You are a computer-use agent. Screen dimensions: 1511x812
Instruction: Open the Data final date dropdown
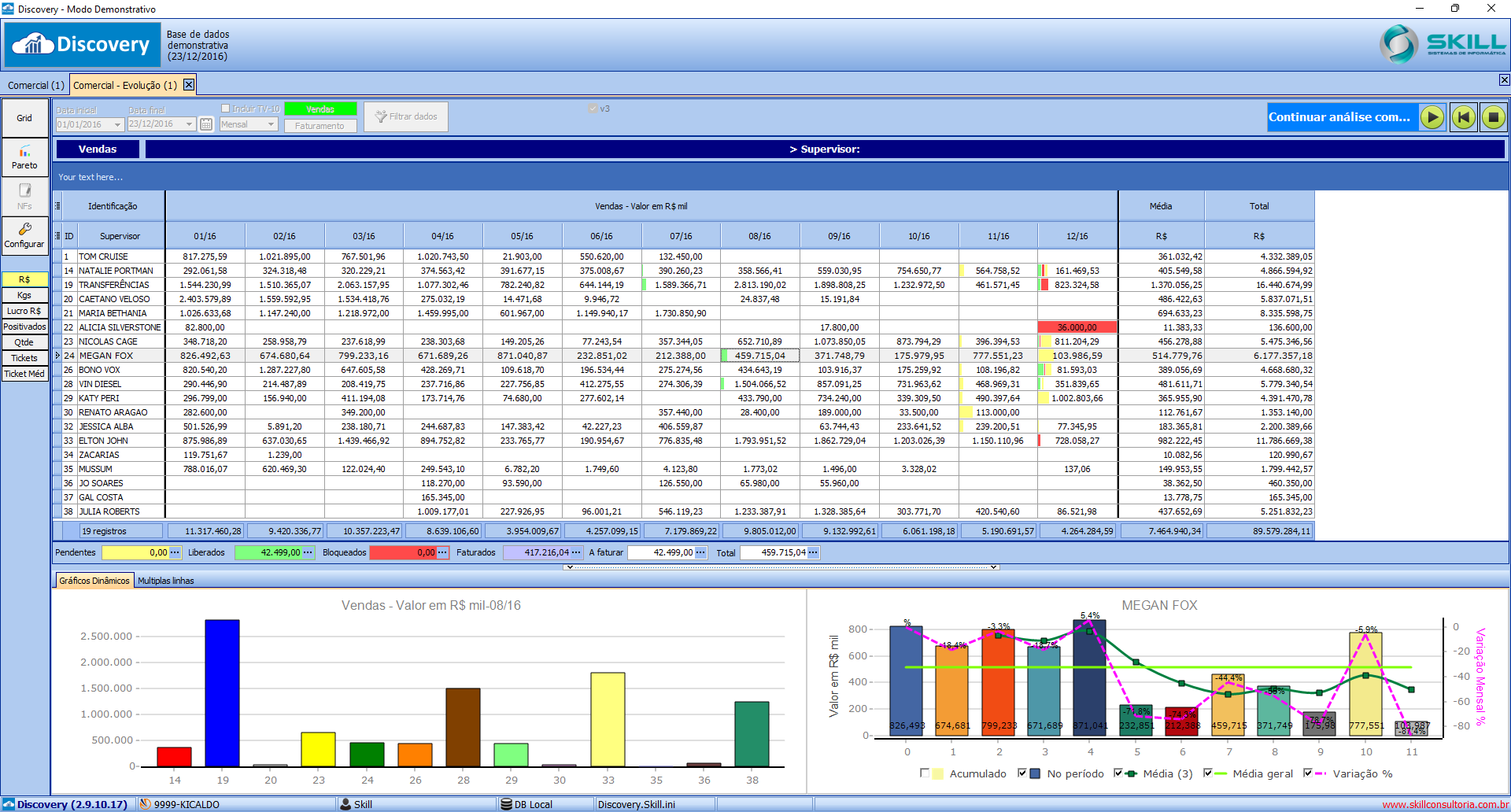190,124
